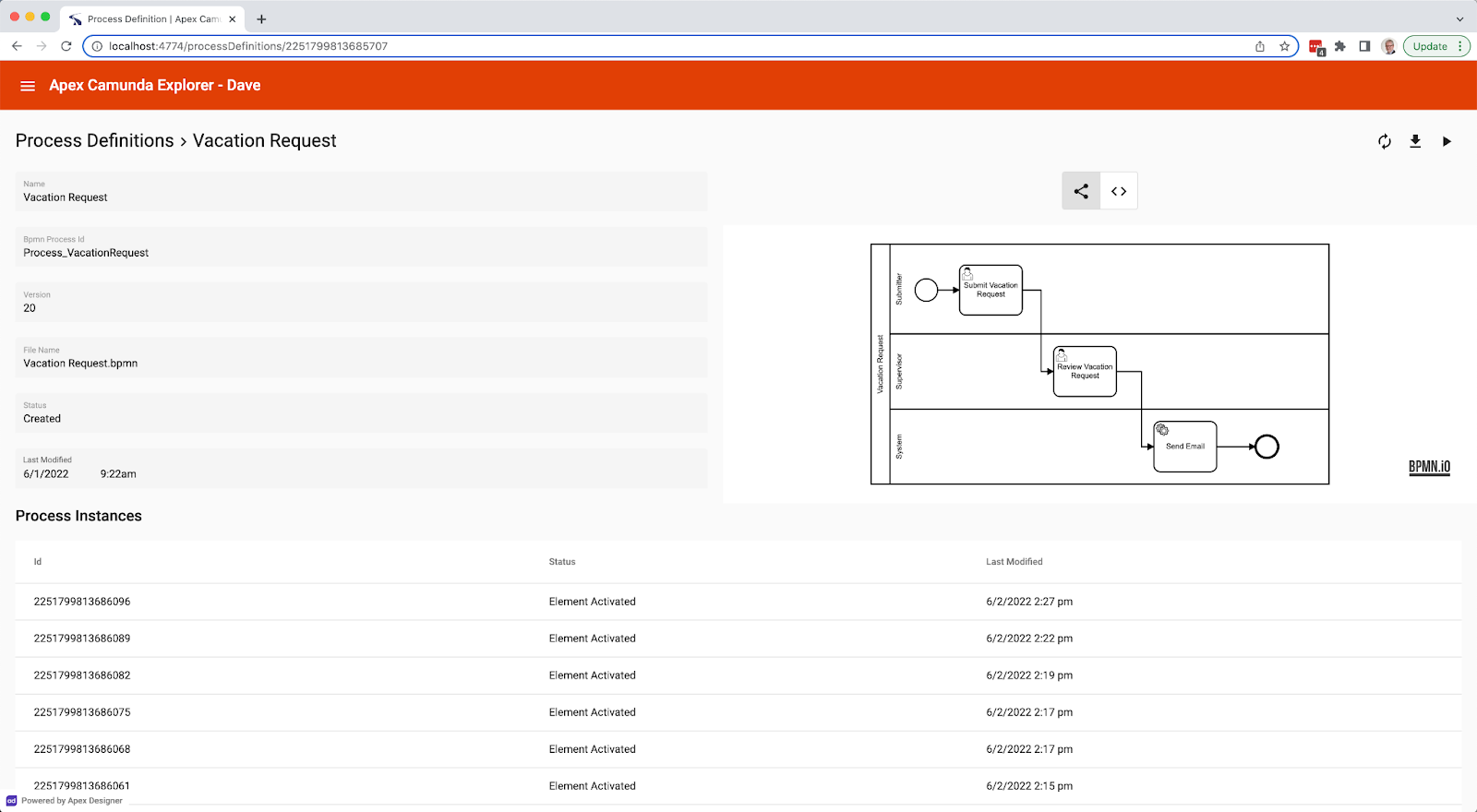Select Submit Vacation Request task
The width and height of the screenshot is (1477, 812).
click(x=991, y=290)
